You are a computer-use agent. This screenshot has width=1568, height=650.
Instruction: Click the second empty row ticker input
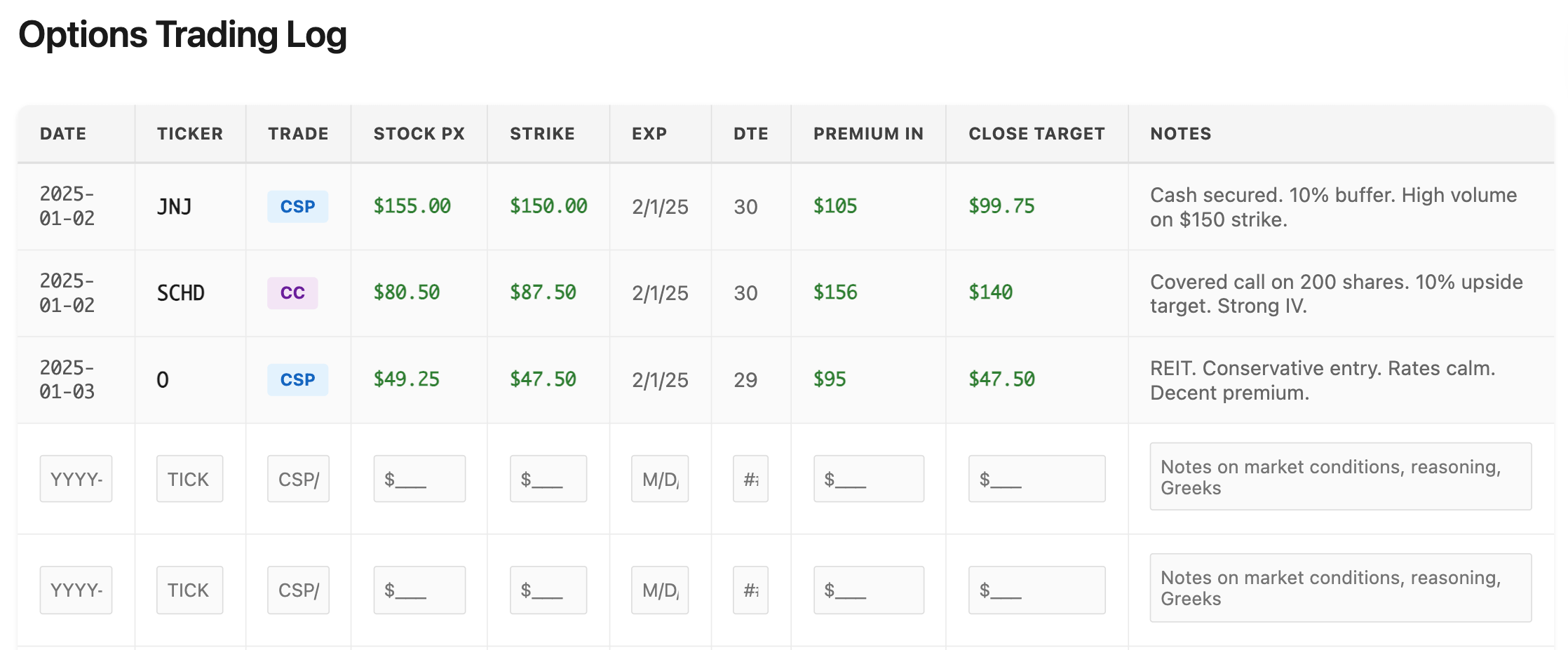pyautogui.click(x=189, y=590)
